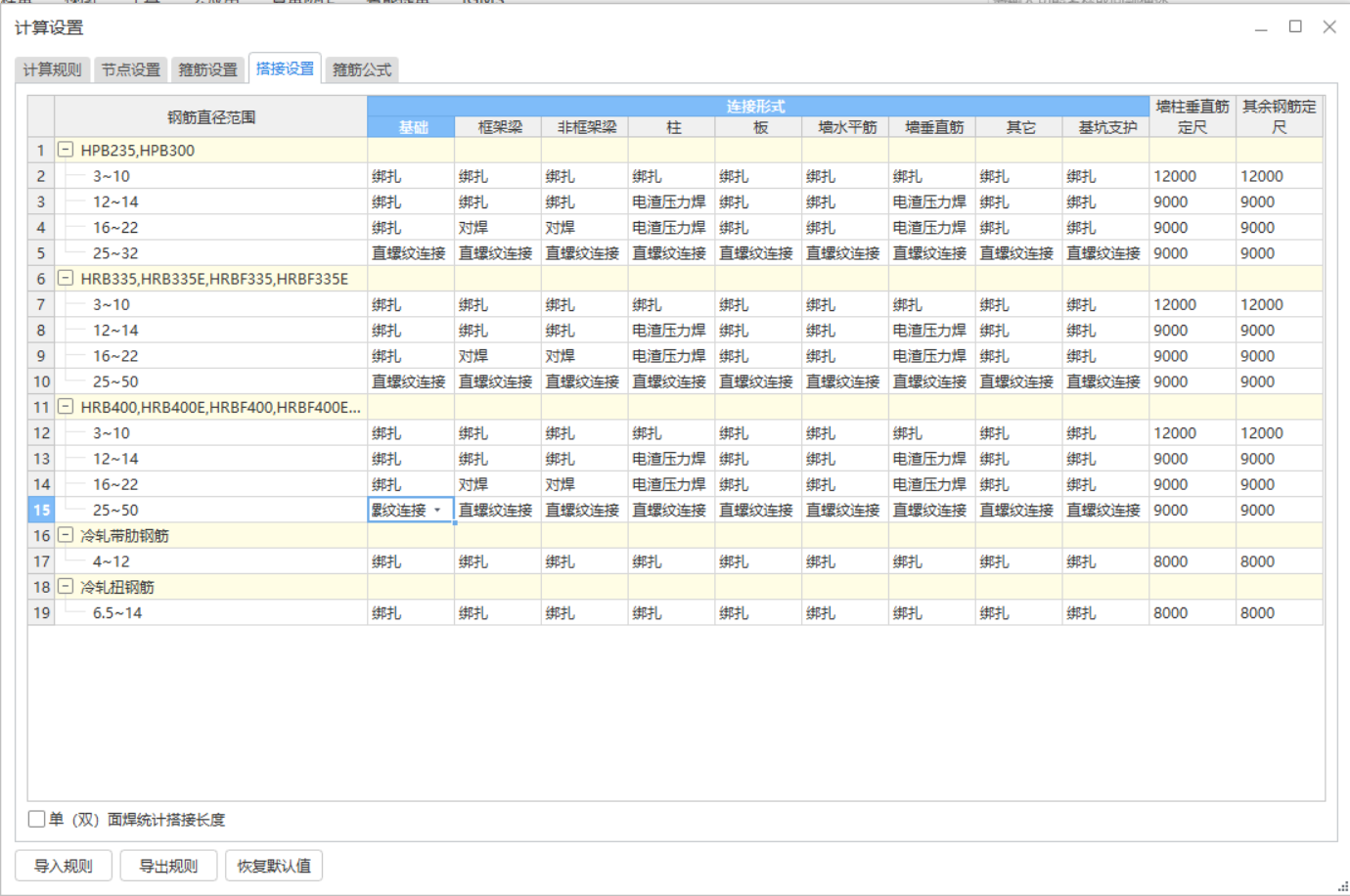Image resolution: width=1350 pixels, height=896 pixels.
Task: Click the 墙柱垂直筋定尺 column header
Action: click(x=1192, y=116)
